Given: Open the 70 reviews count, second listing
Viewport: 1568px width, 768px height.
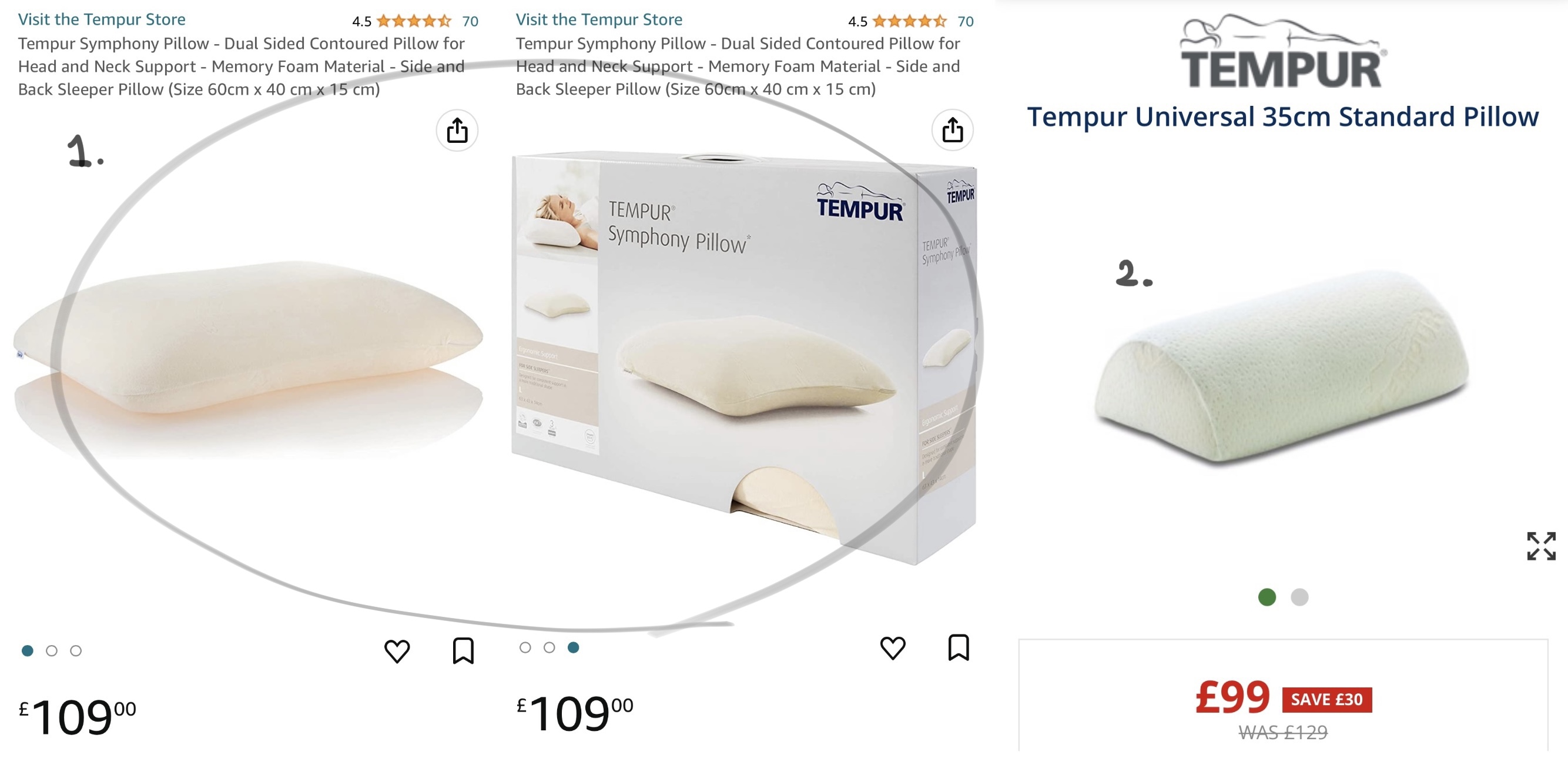Looking at the screenshot, I should pos(966,21).
